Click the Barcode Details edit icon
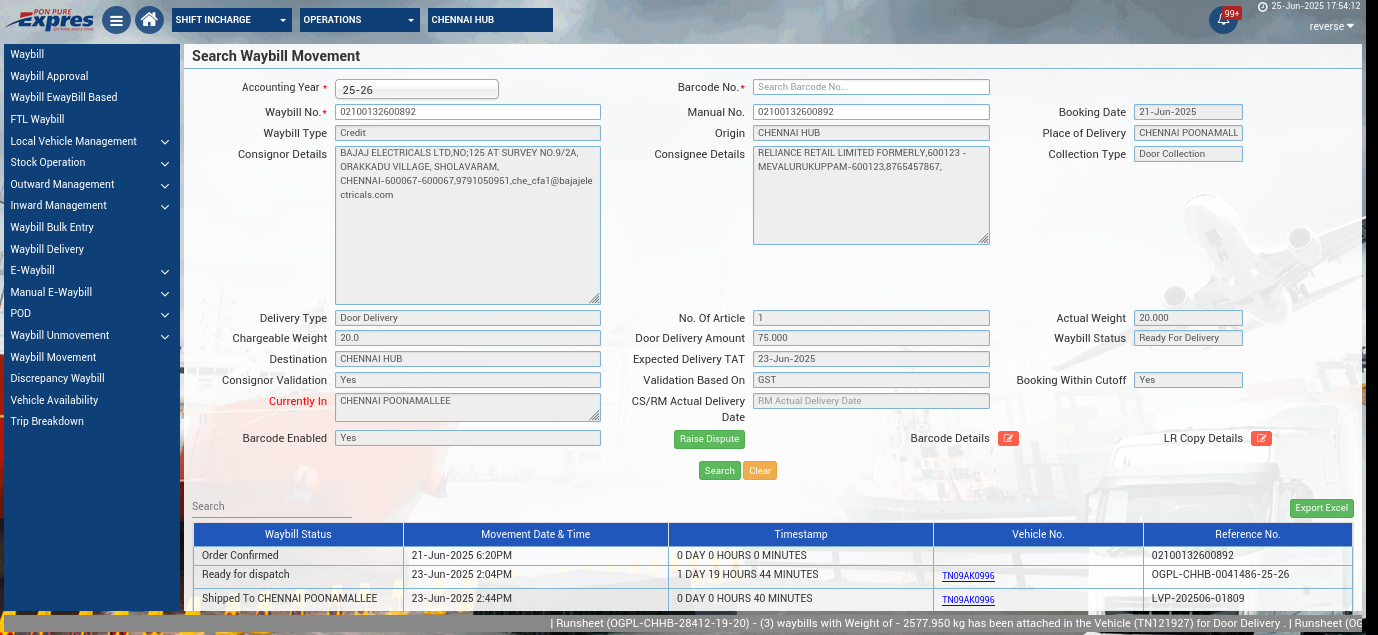The height and width of the screenshot is (635, 1378). click(1008, 438)
